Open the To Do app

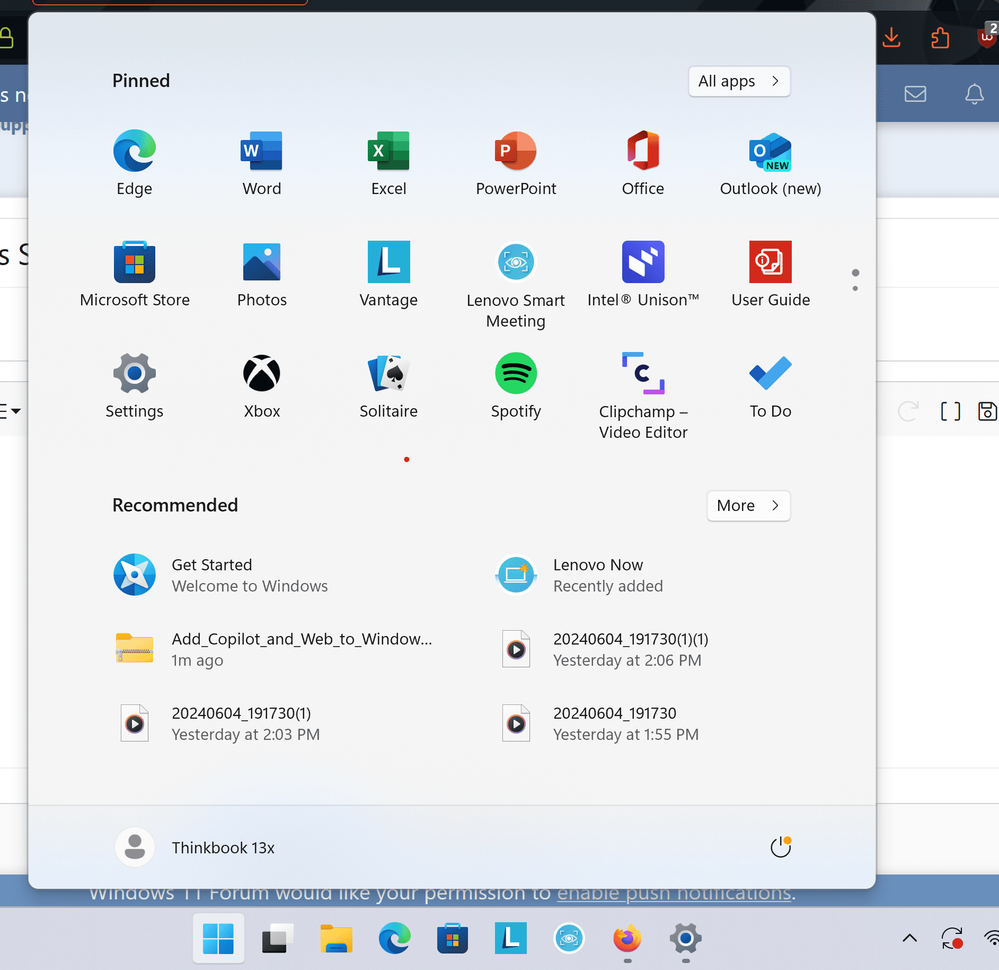770,386
